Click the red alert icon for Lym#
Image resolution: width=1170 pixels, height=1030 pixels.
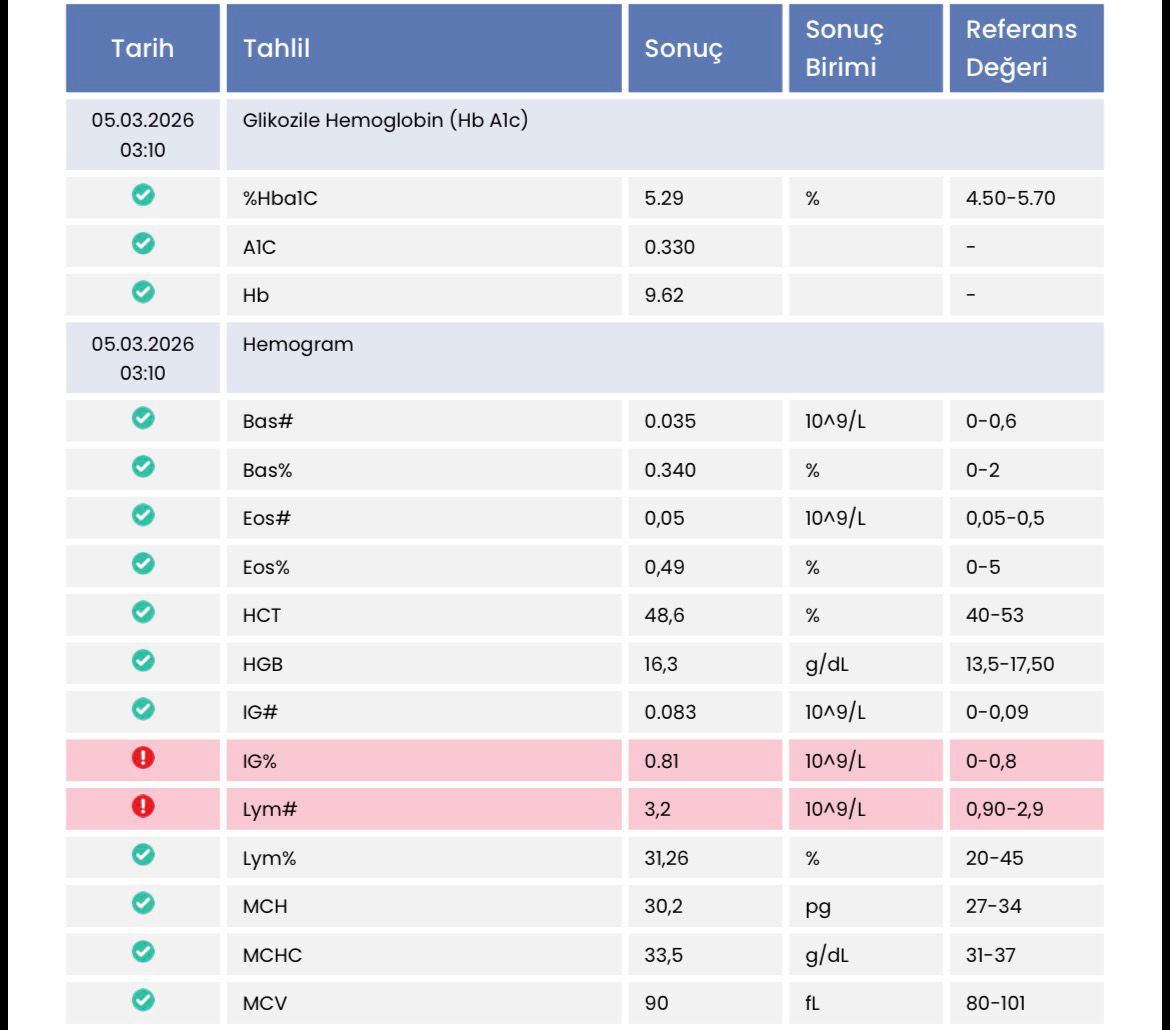pos(143,807)
